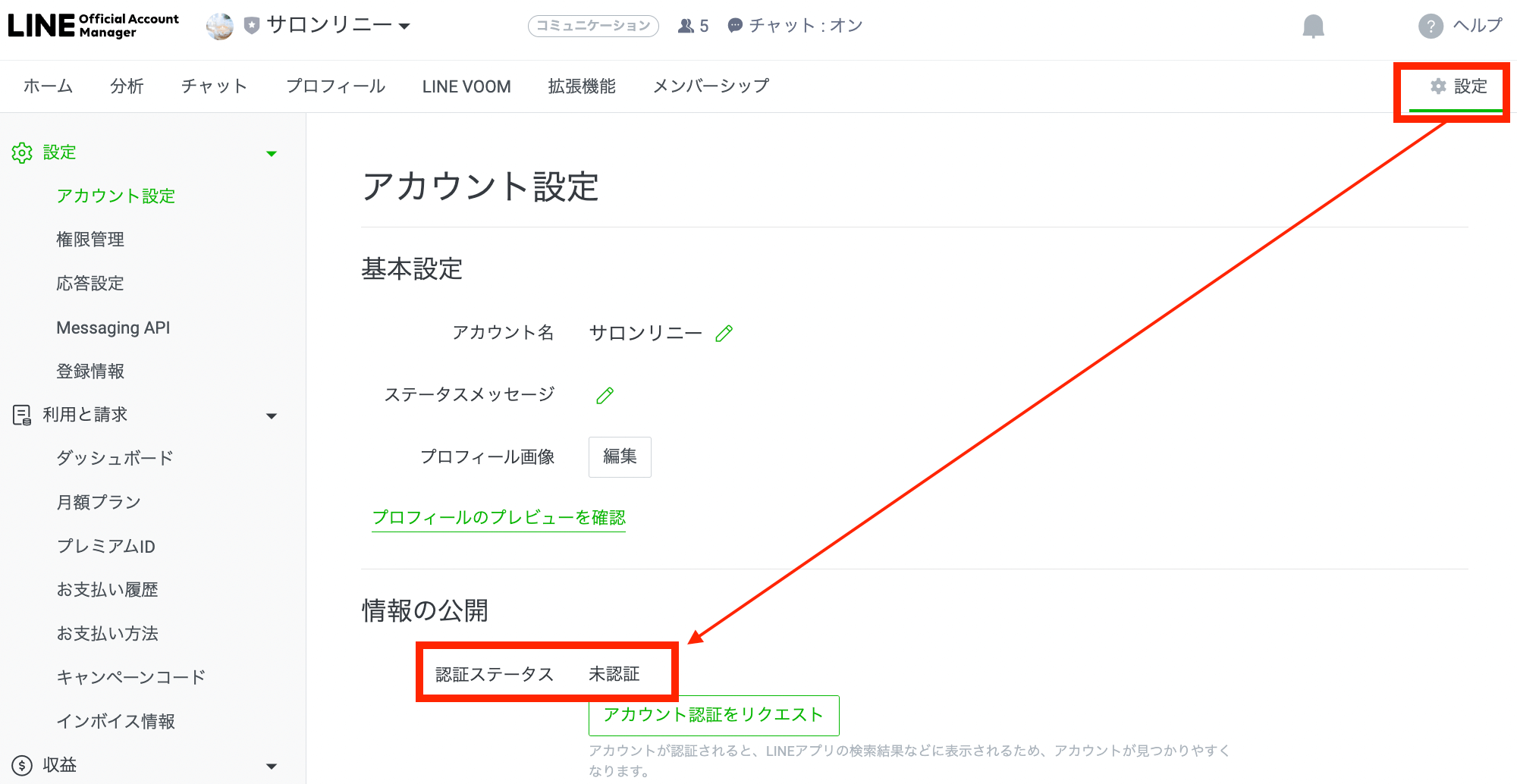Screen dimensions: 1517x784
Task: Edit account name with pencil icon
Action: coord(724,334)
